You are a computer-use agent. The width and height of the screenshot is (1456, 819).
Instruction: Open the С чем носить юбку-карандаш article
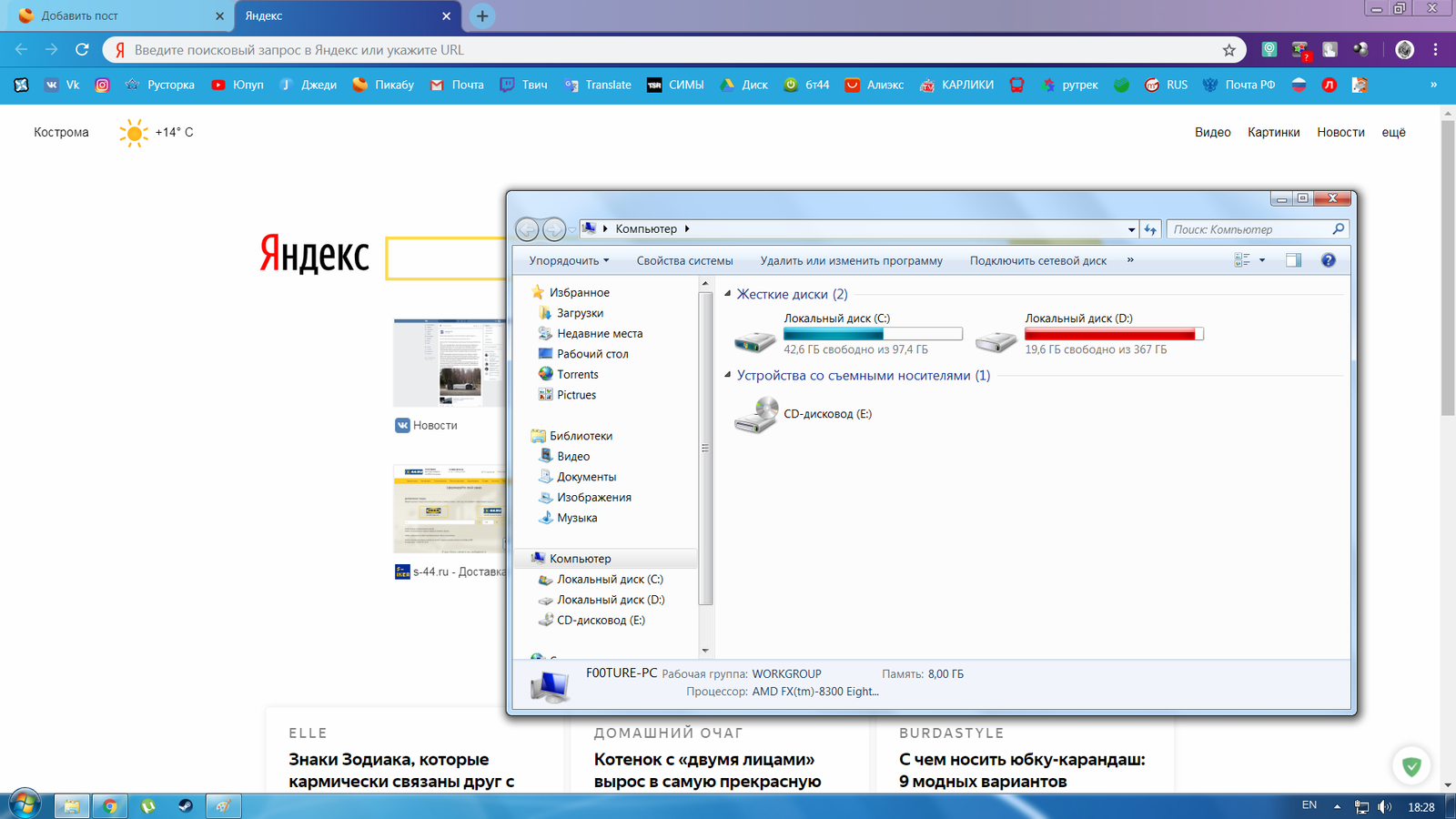[1022, 770]
